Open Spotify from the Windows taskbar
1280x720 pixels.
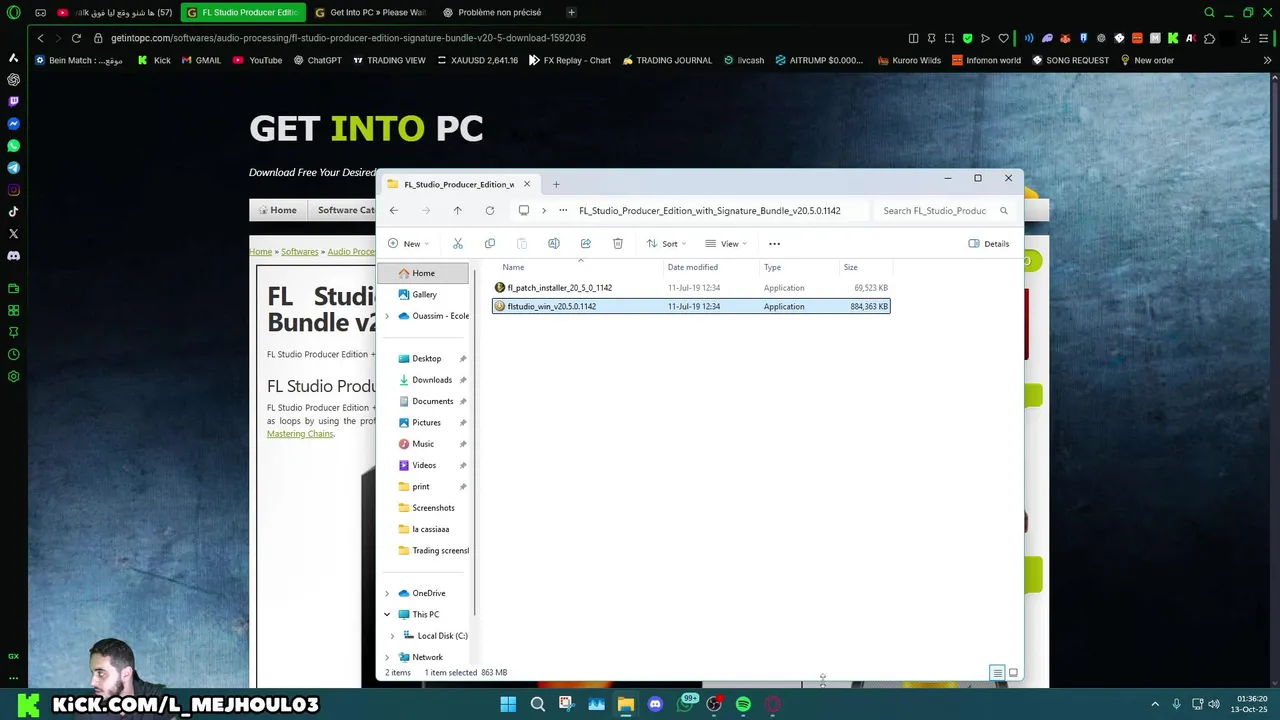[743, 704]
